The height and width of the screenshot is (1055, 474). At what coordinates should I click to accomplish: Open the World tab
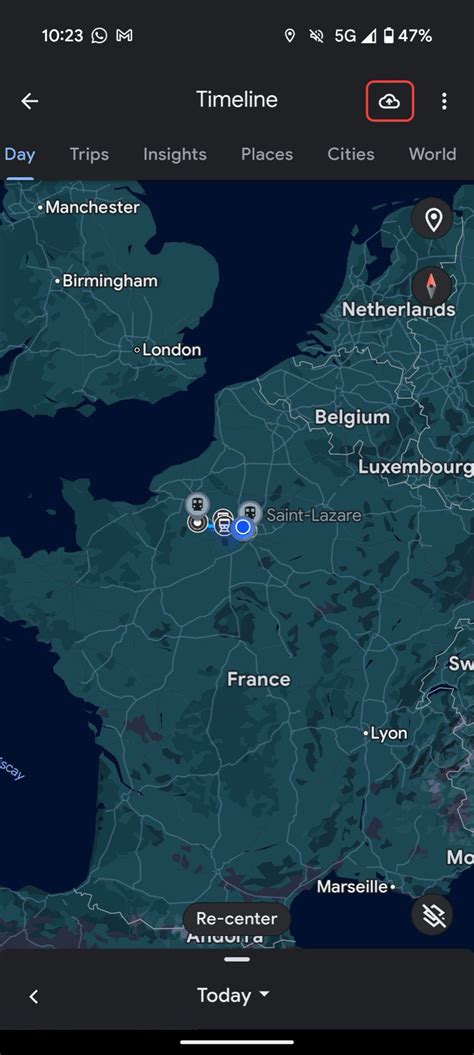(432, 154)
